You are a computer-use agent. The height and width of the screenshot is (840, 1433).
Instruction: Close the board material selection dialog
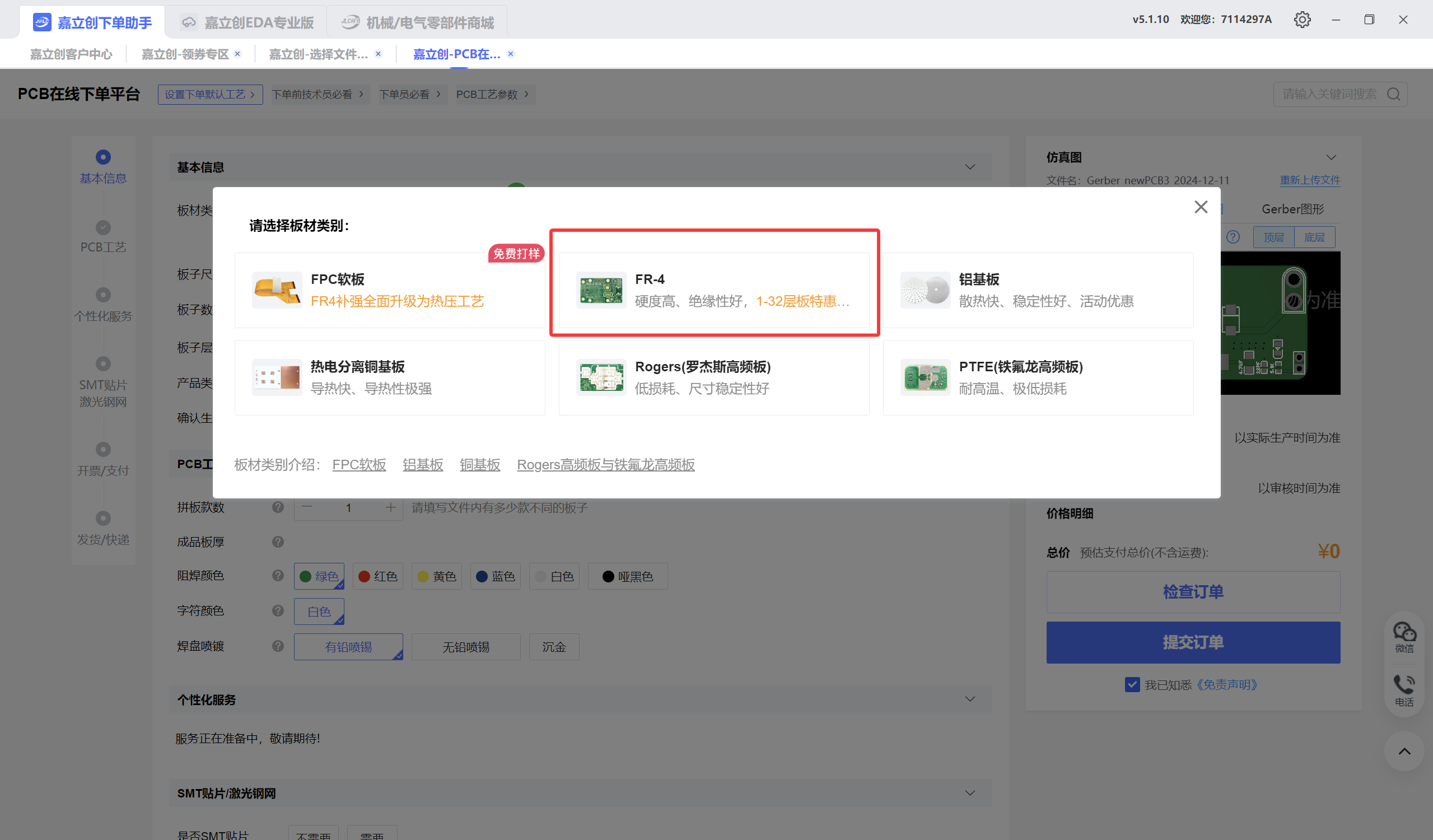(x=1201, y=207)
